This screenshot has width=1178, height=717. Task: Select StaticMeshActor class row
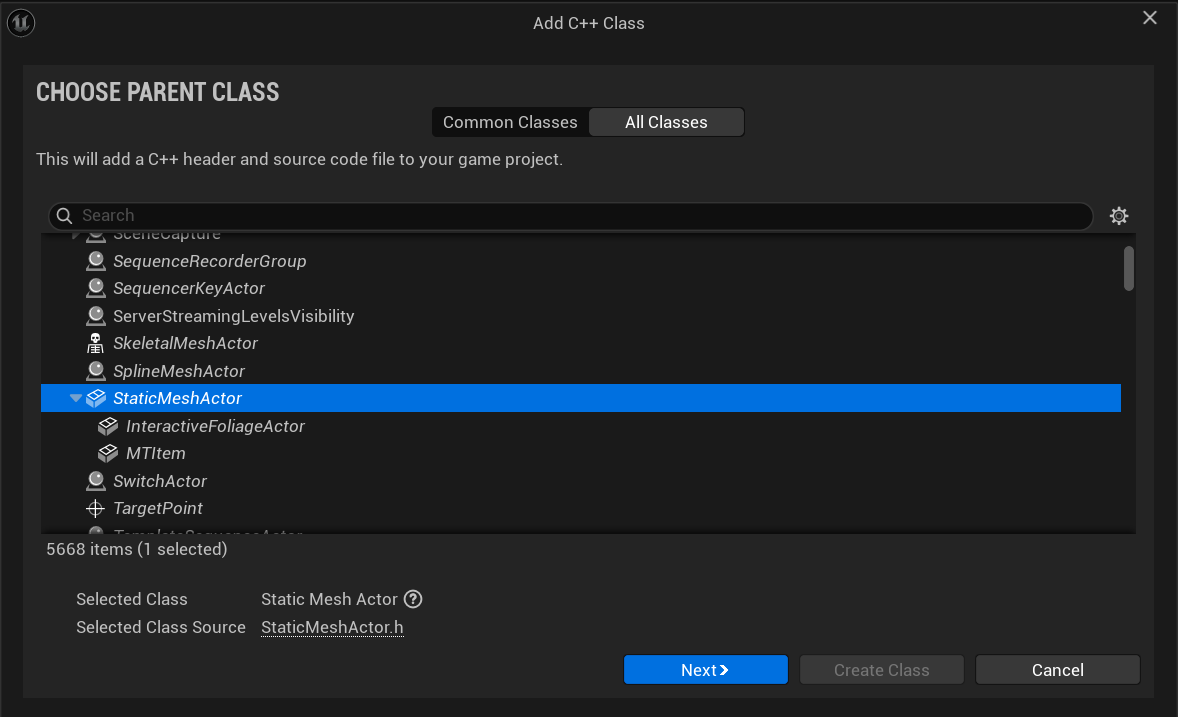pyautogui.click(x=581, y=398)
